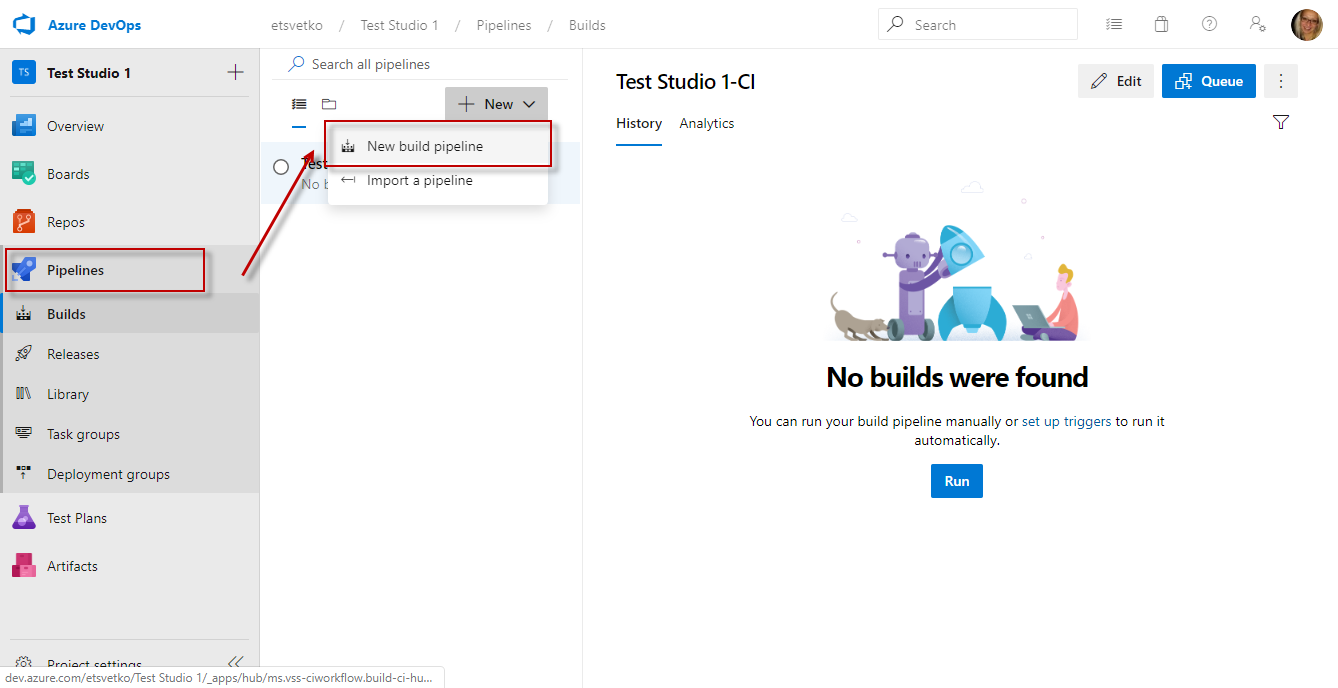Click Pipelines in the breadcrumb
Image resolution: width=1338 pixels, height=688 pixels.
click(504, 25)
